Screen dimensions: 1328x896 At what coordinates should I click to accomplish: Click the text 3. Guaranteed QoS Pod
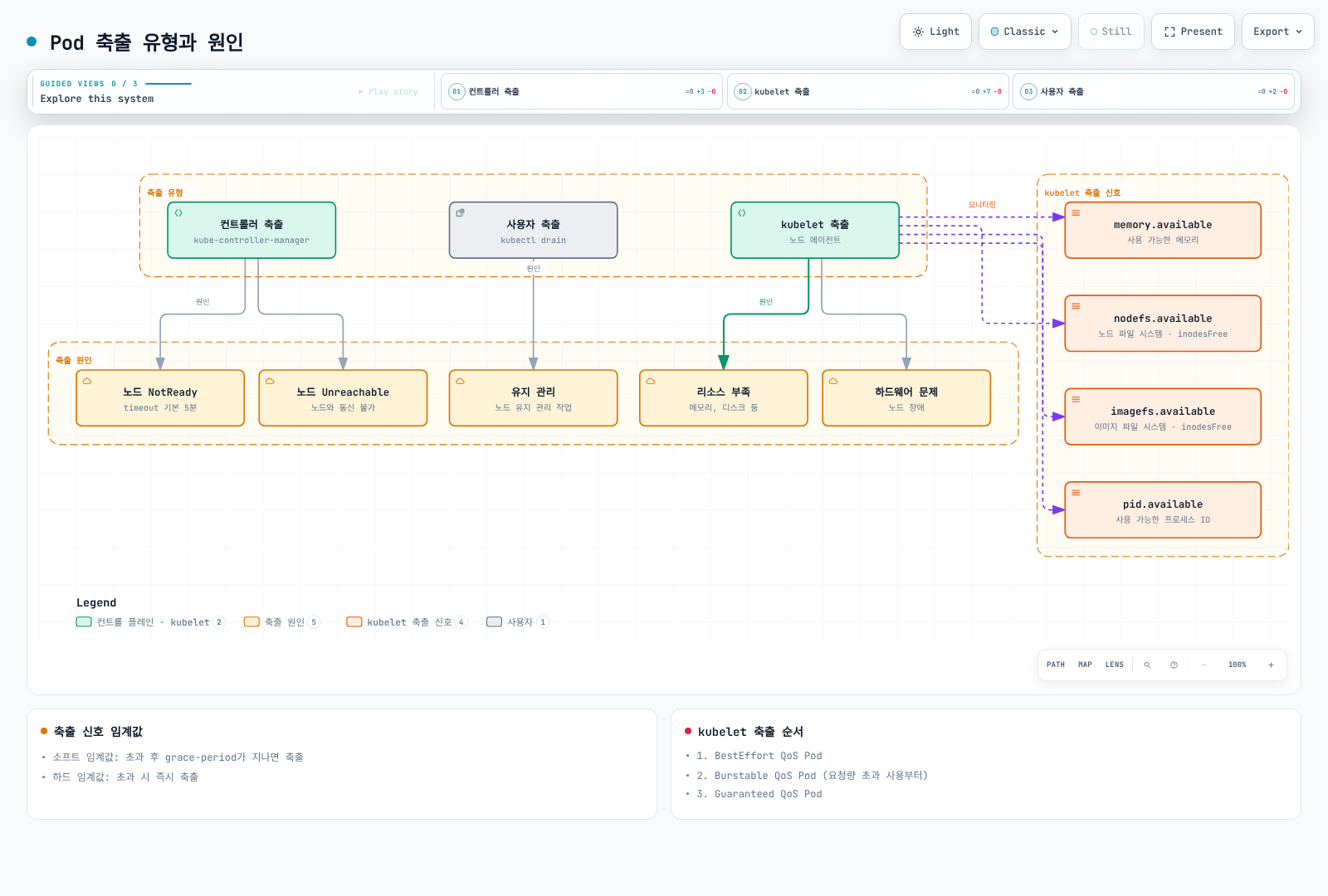[759, 794]
